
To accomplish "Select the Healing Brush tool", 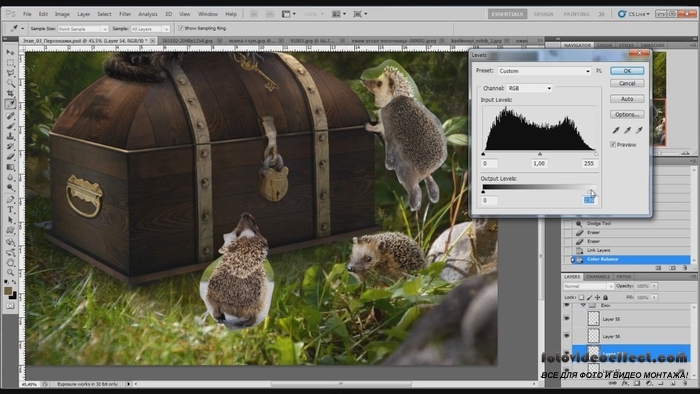I will tap(10, 116).
